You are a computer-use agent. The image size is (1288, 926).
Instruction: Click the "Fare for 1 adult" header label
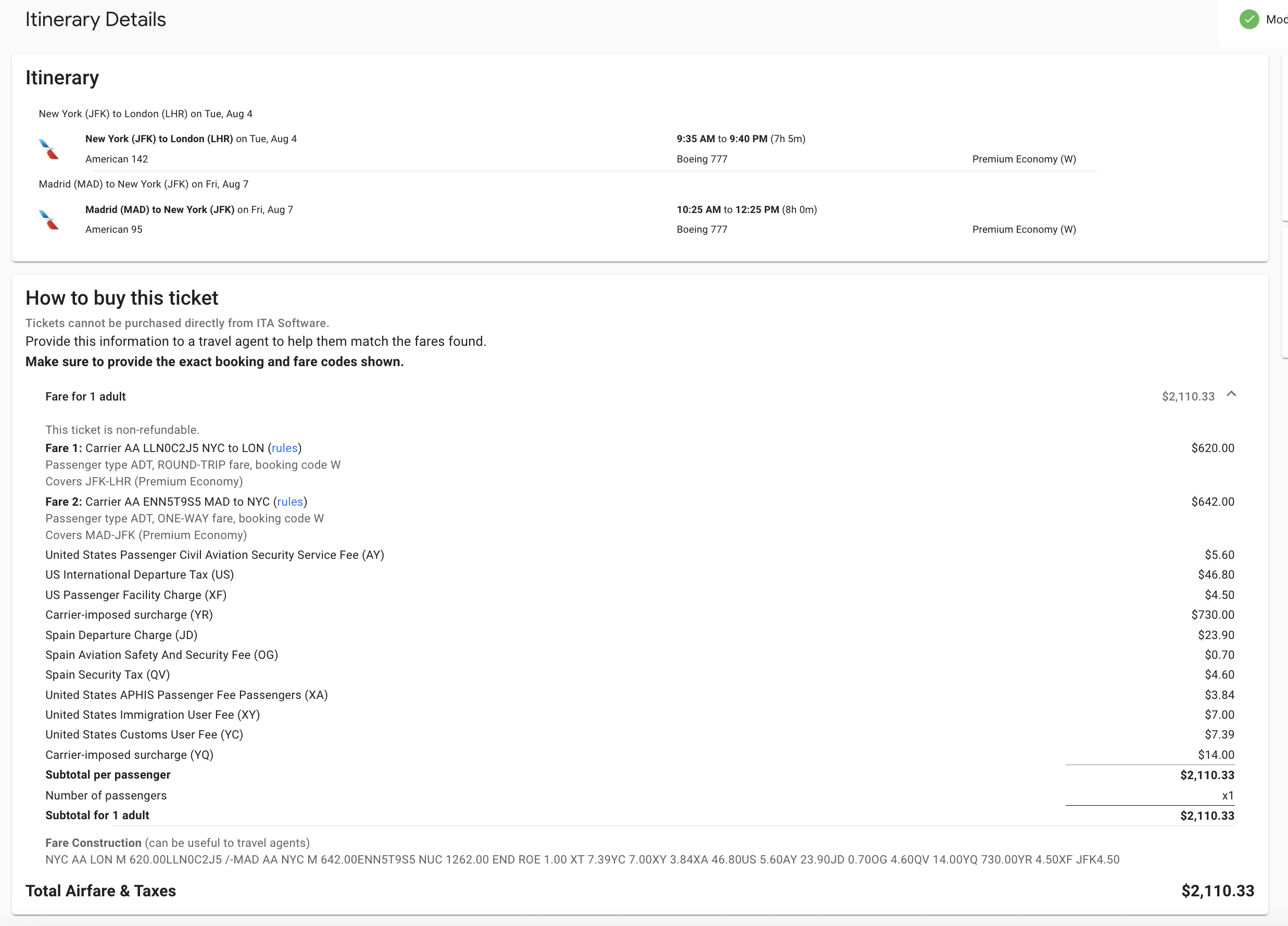point(86,396)
